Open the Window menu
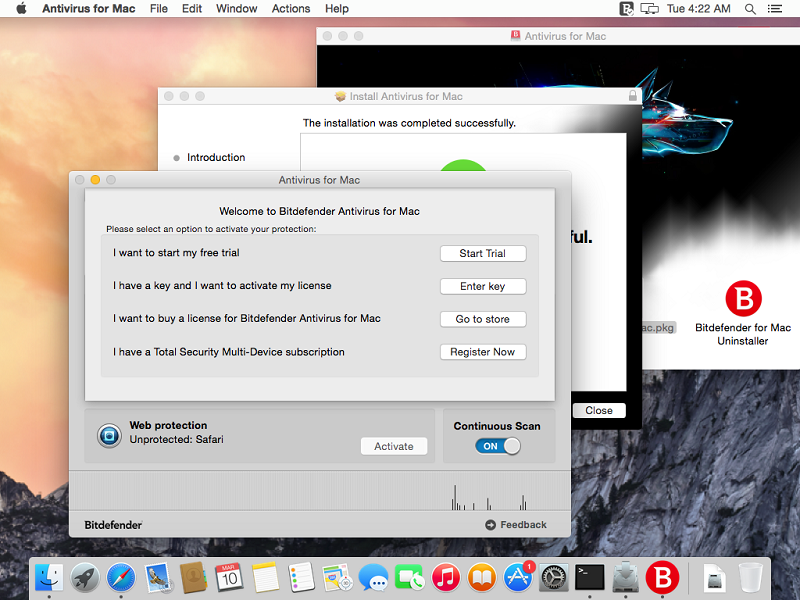Screen dimensions: 800x600 point(237,9)
